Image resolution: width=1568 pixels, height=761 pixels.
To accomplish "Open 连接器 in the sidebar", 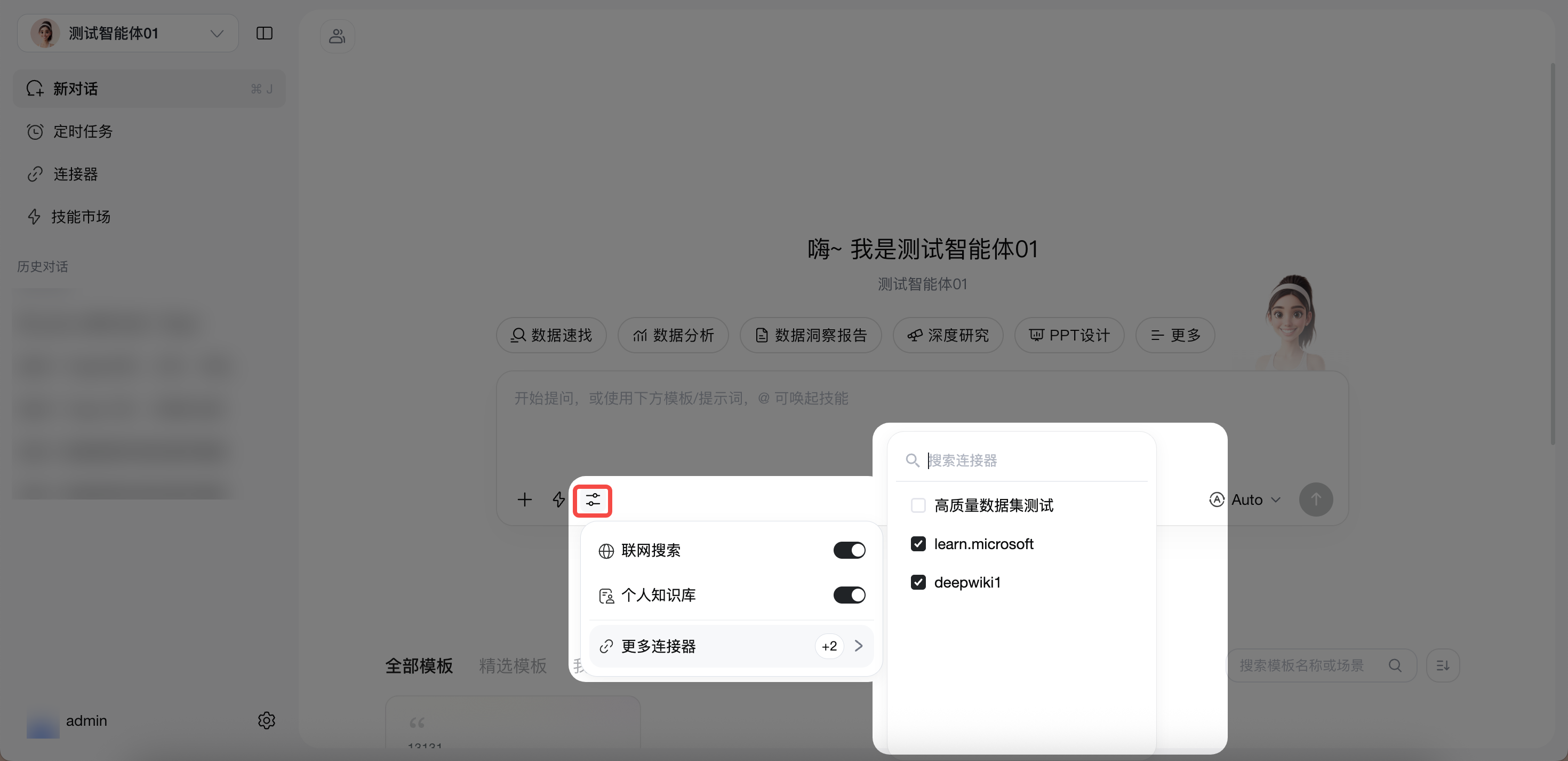I will (149, 173).
